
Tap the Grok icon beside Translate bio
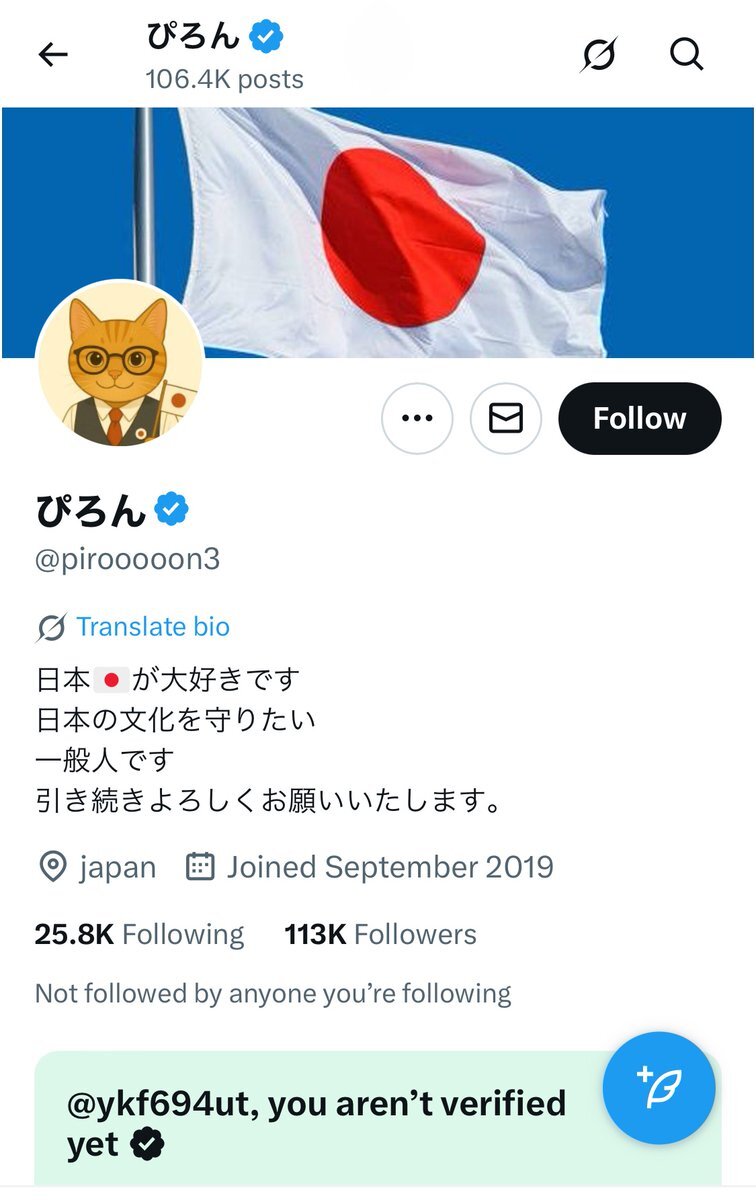point(51,628)
